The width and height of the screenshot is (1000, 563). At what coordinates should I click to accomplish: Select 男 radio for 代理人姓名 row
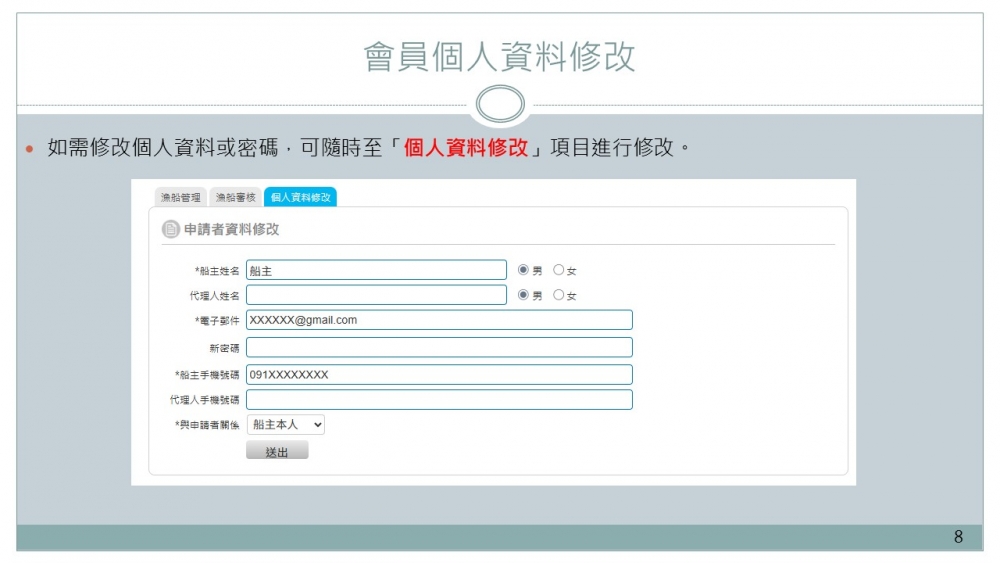[523, 295]
